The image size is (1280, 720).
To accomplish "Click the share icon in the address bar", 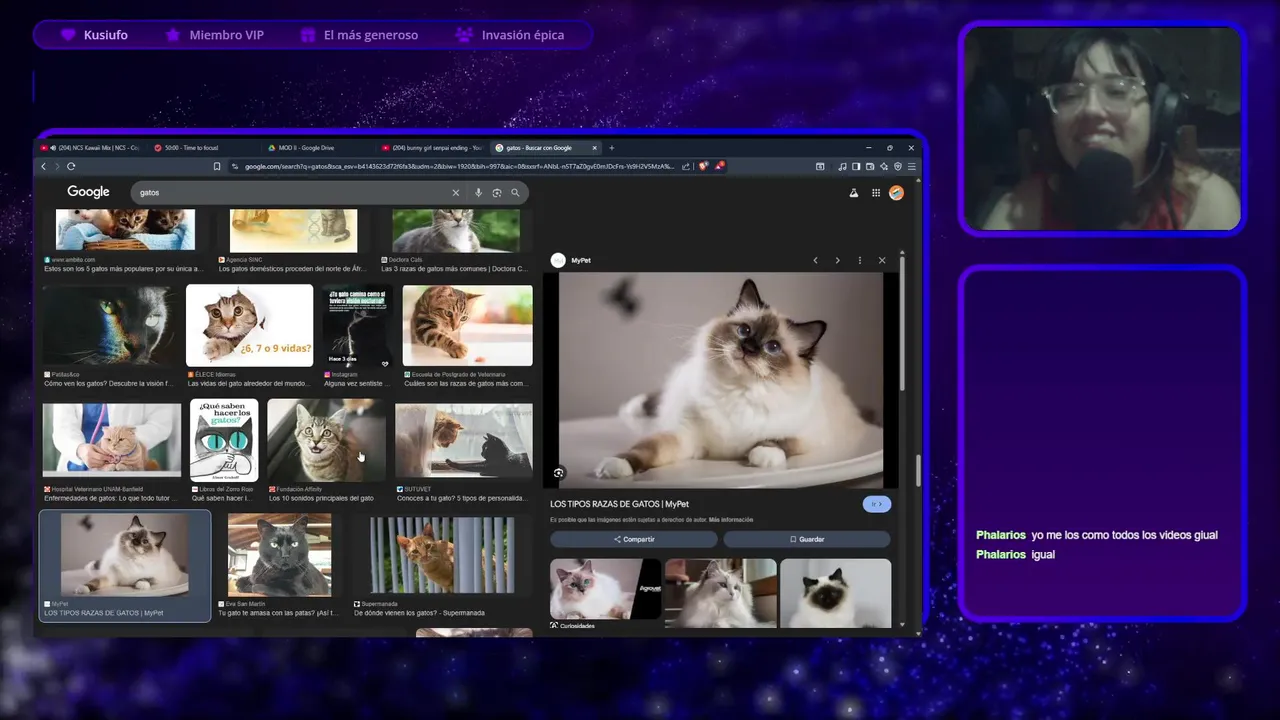I will coord(686,166).
